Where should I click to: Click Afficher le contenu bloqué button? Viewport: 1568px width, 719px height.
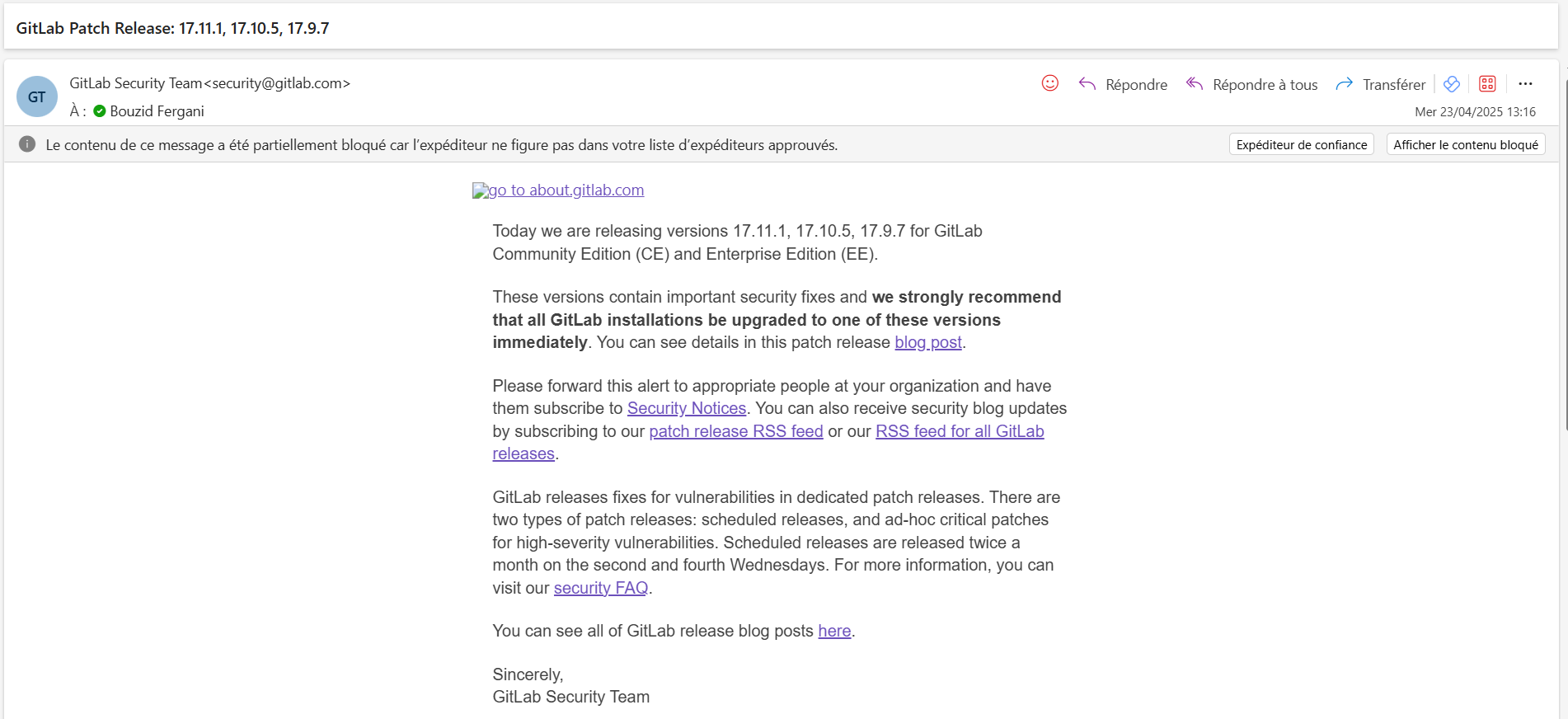[x=1465, y=144]
